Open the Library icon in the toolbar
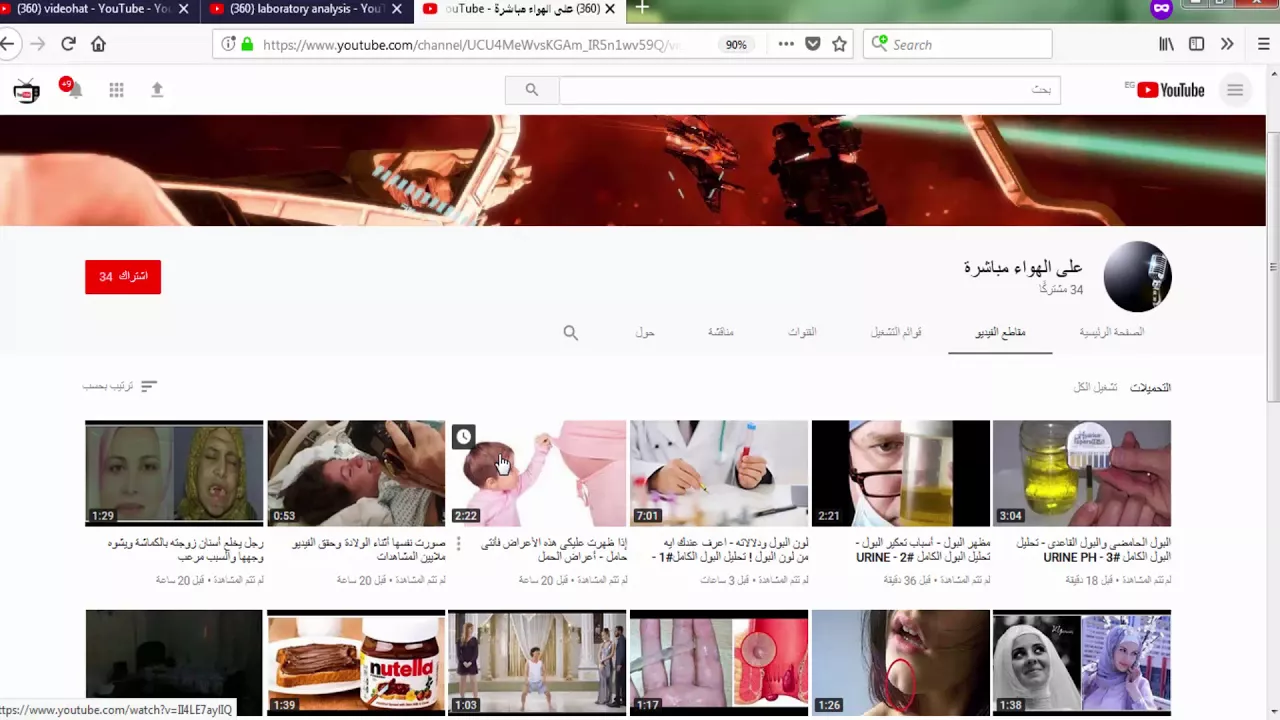 [1166, 44]
